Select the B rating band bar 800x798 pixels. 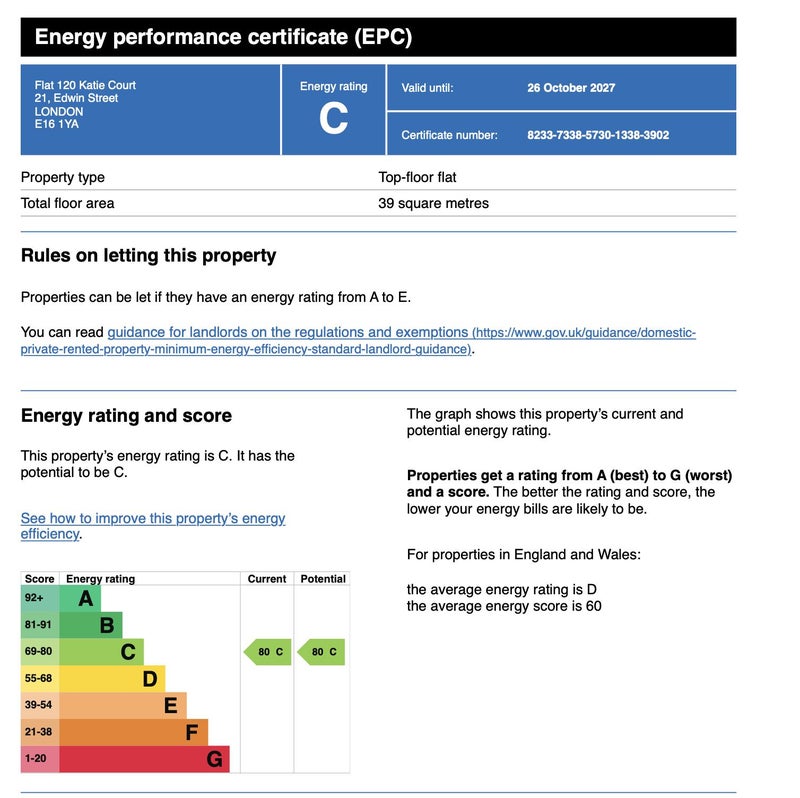(92, 626)
